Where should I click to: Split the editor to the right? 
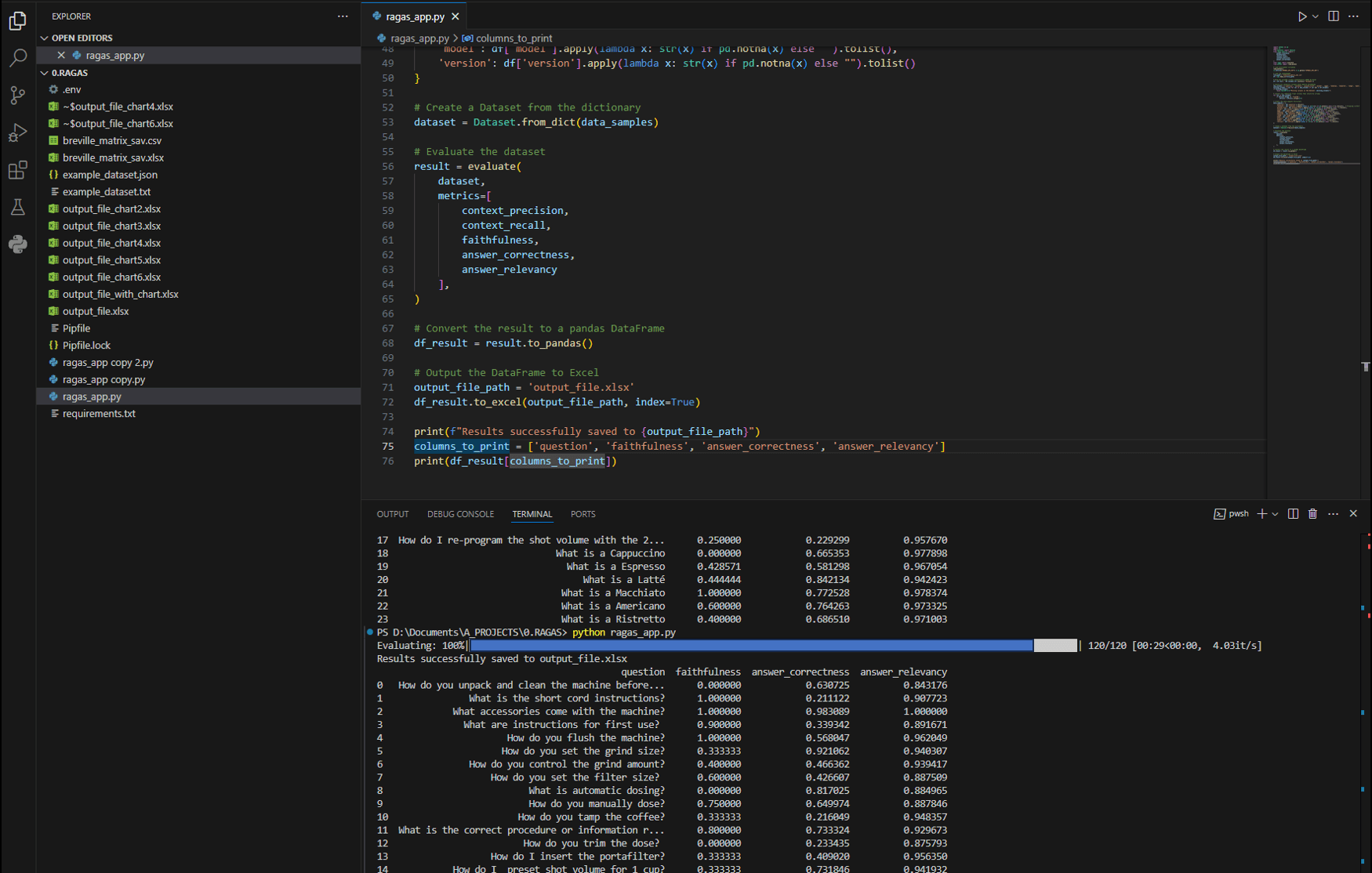point(1334,16)
